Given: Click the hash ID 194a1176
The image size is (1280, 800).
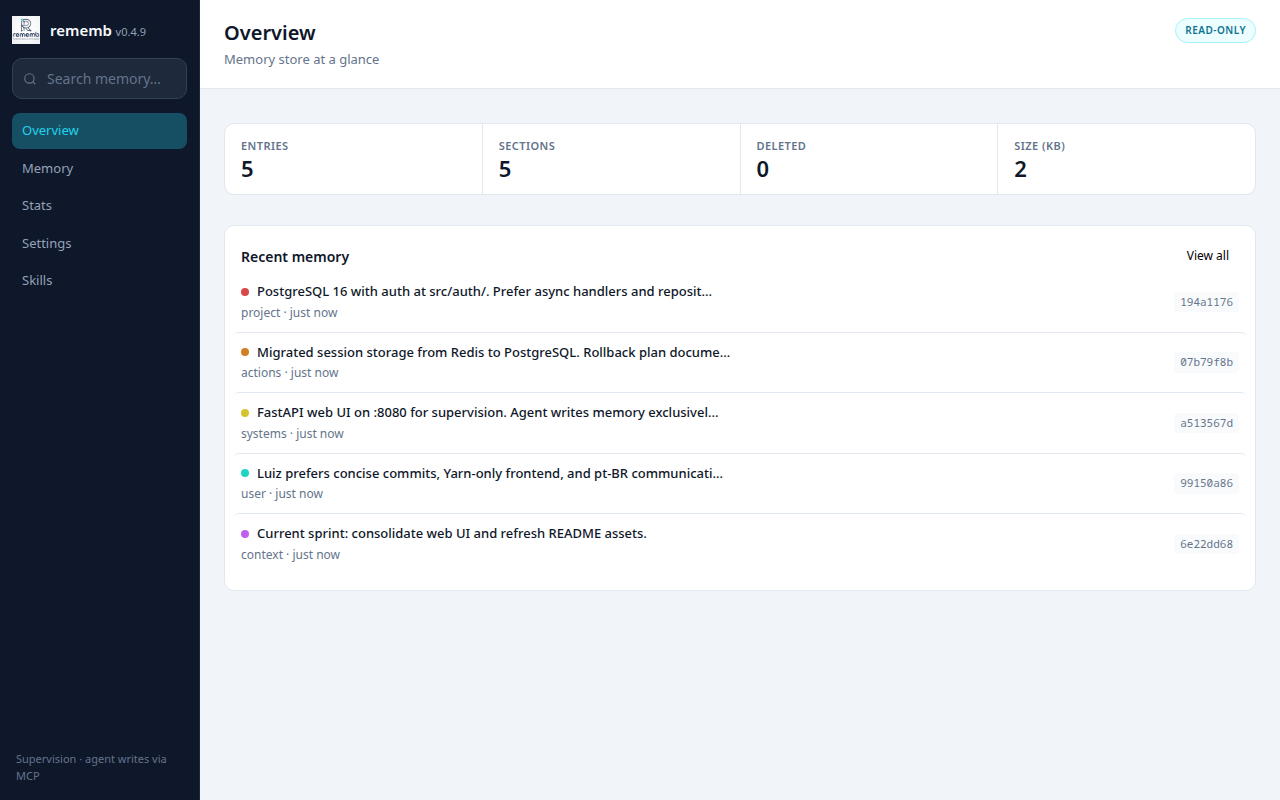Looking at the screenshot, I should click(1206, 302).
